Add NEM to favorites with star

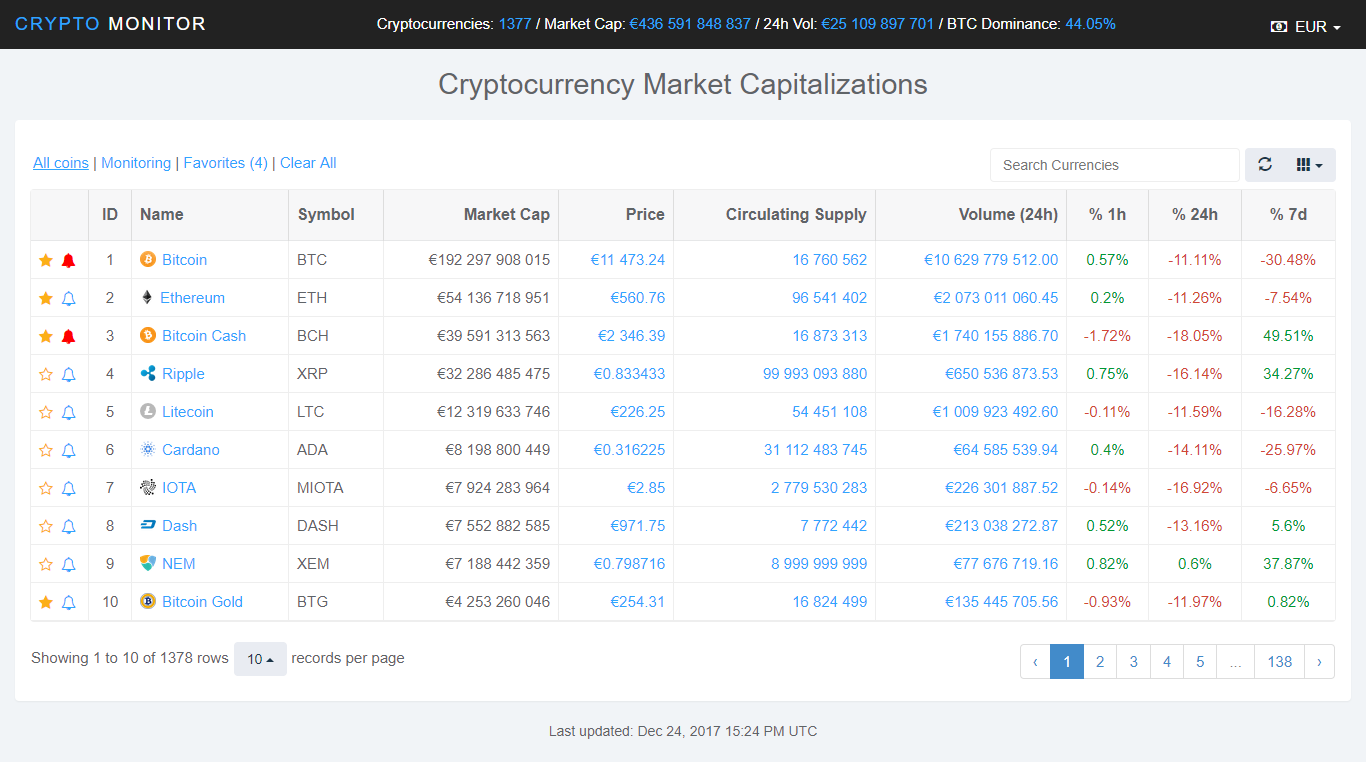(x=45, y=564)
